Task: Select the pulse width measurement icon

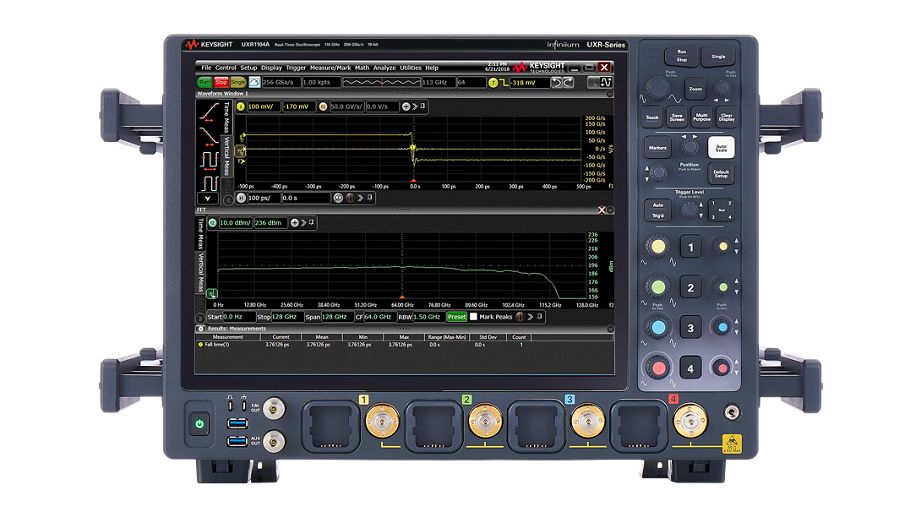Action: click(209, 183)
